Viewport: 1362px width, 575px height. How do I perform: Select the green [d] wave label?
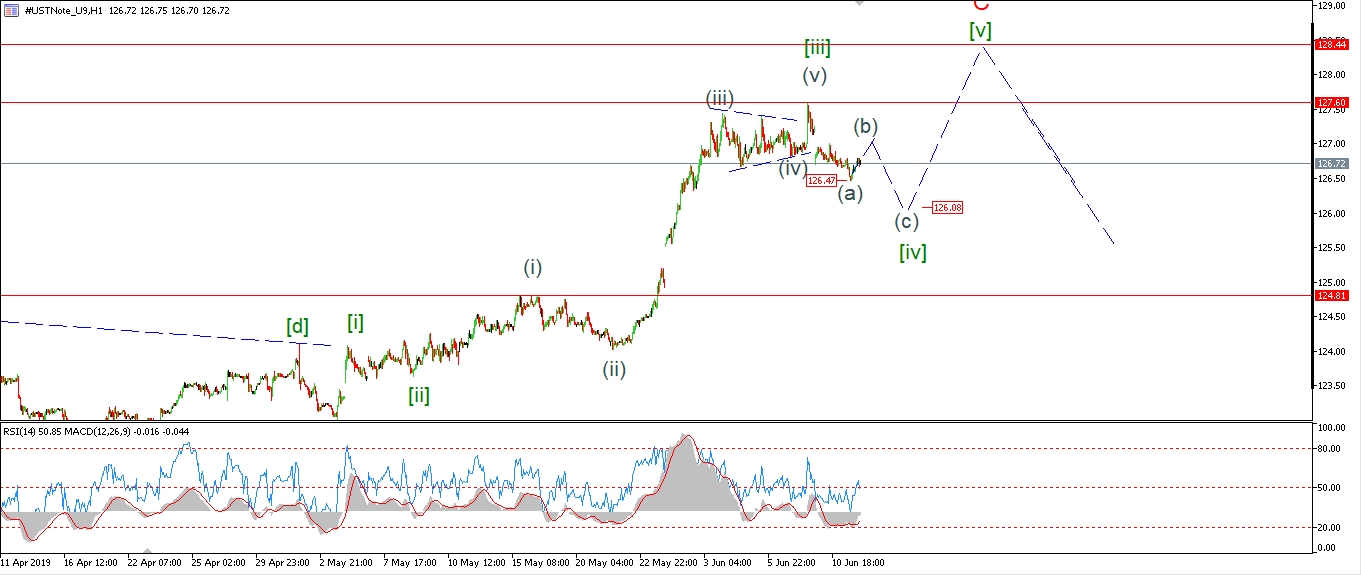[297, 326]
